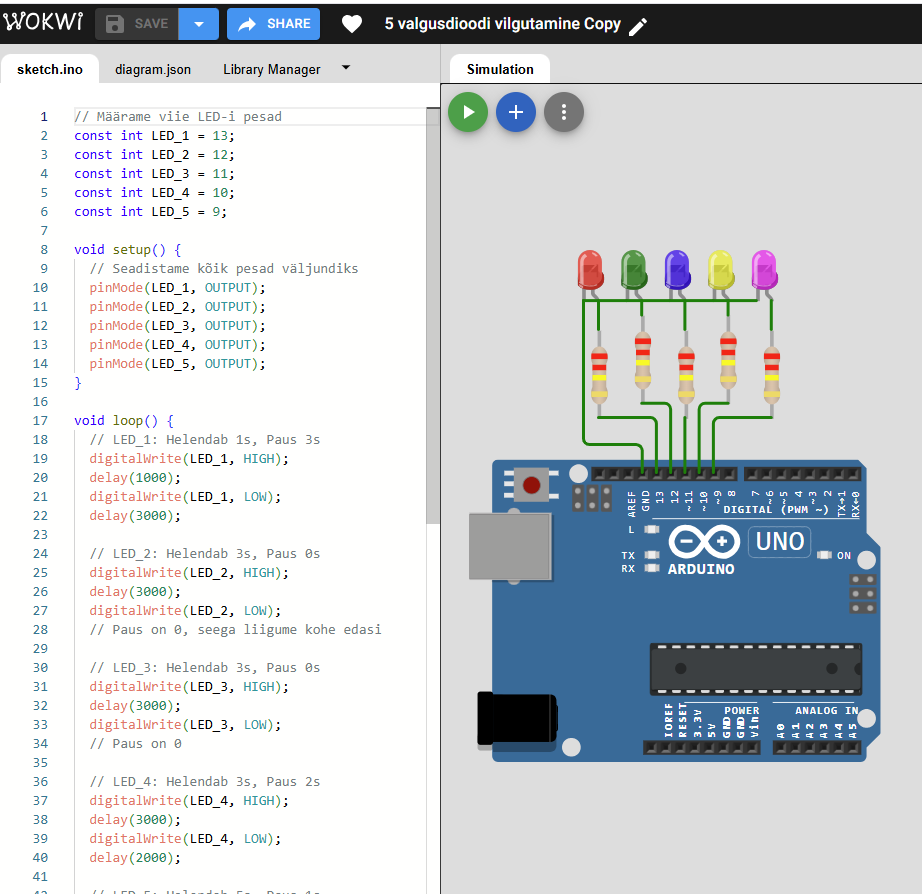Select the resistor under the red LED
Screen dimensions: 922x894
point(599,375)
